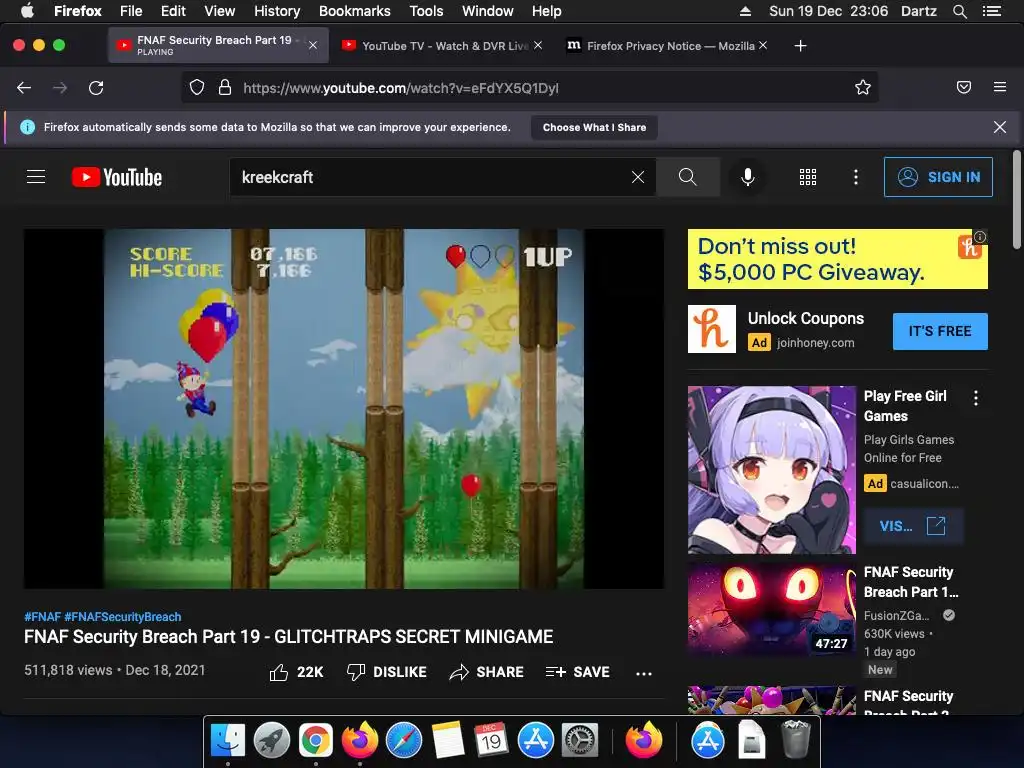This screenshot has height=768, width=1024.
Task: Close the FNAF Security Breach tab
Action: (x=313, y=45)
